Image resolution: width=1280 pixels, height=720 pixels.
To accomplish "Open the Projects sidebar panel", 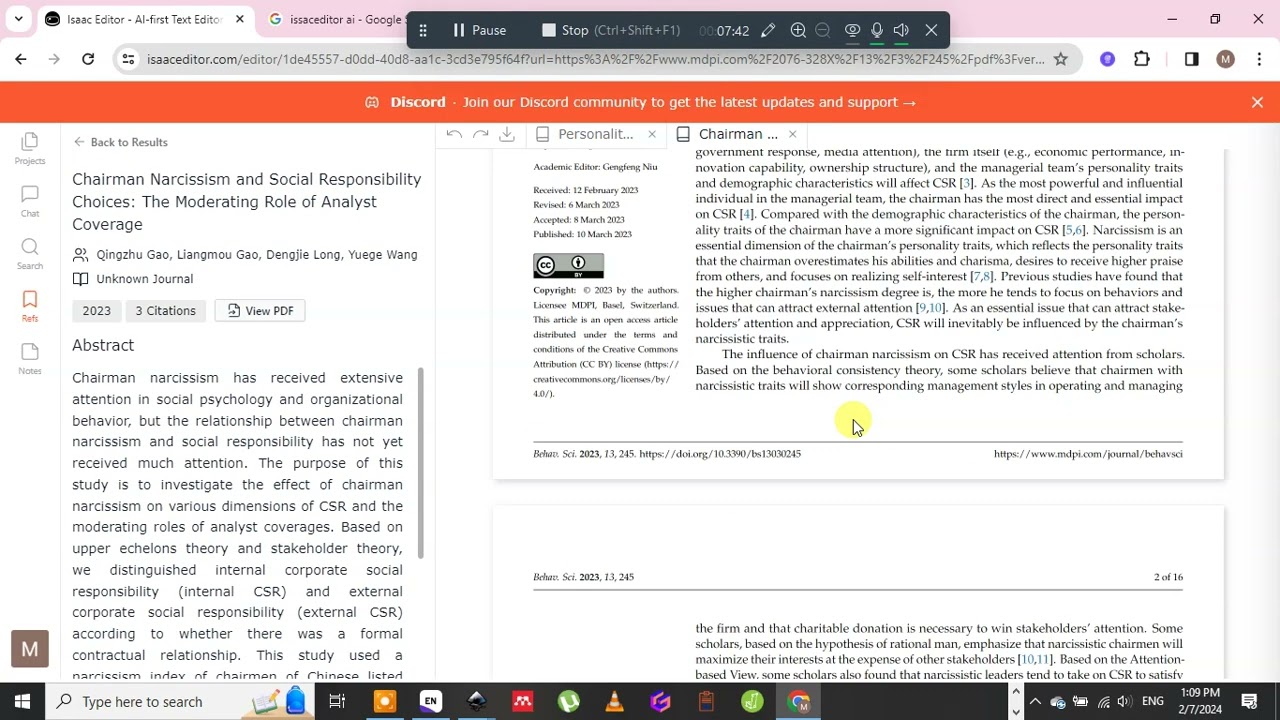I will tap(30, 148).
